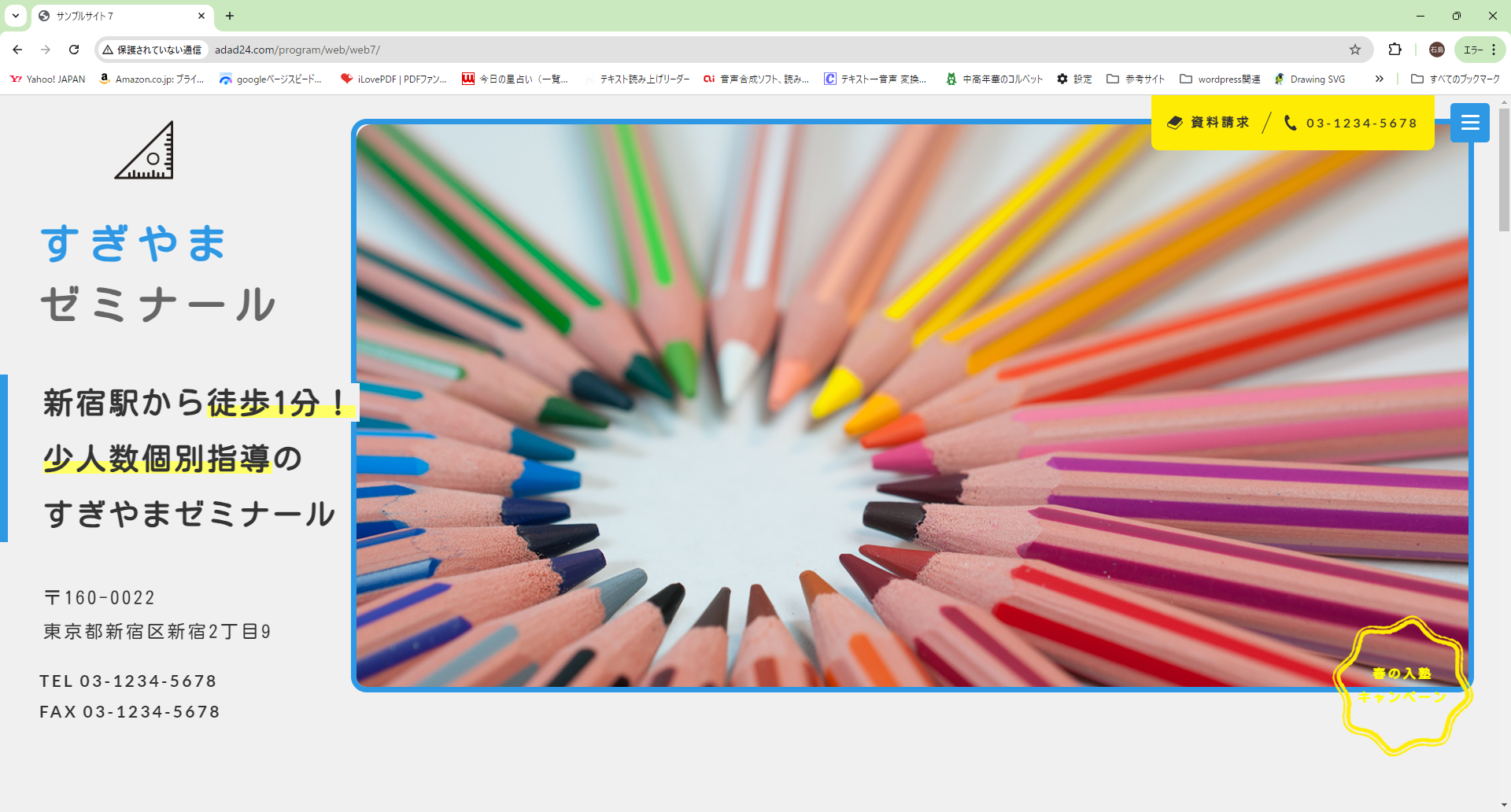
Task: Select the サンプルサイト7 tab
Action: click(x=122, y=16)
